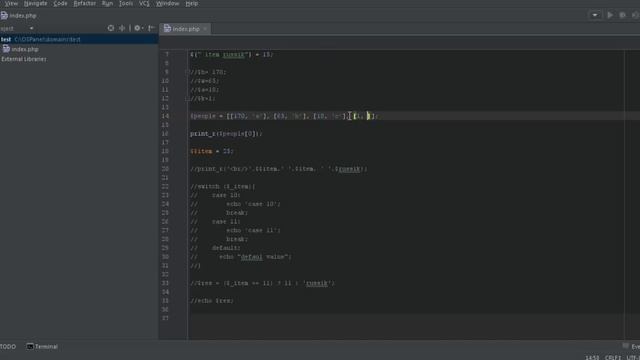Open the View menu

pos(11,3)
